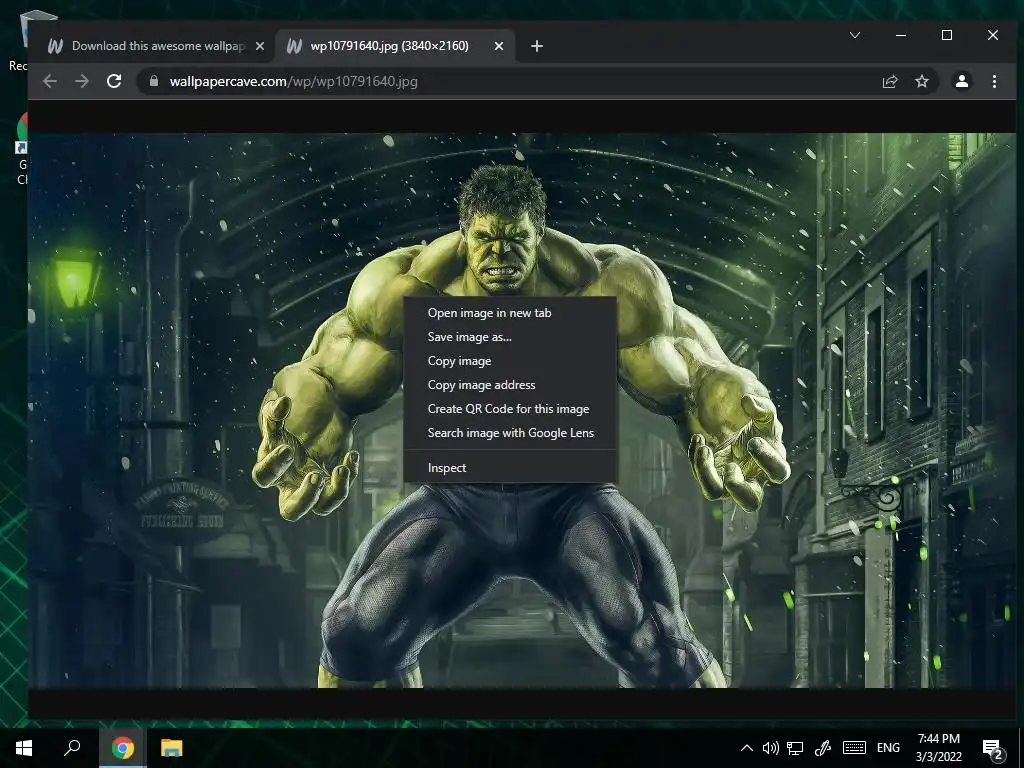
Task: Close the 'Download this awesome wallpaper' tab
Action: coord(260,46)
